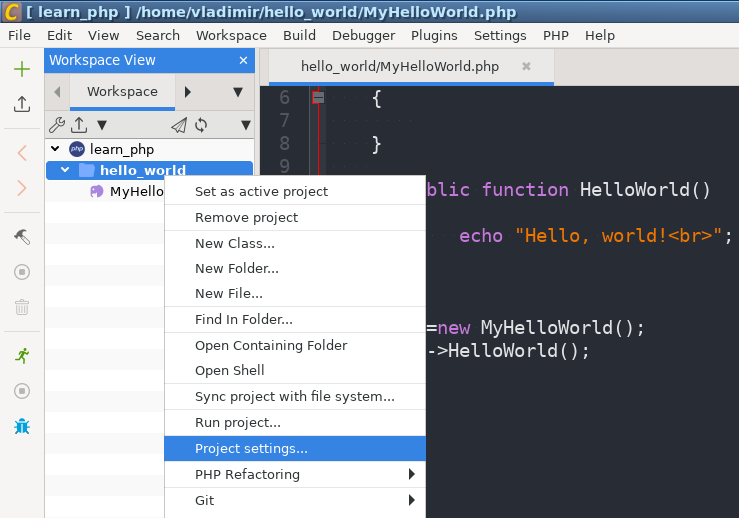Select New File... menu entry

295,293
